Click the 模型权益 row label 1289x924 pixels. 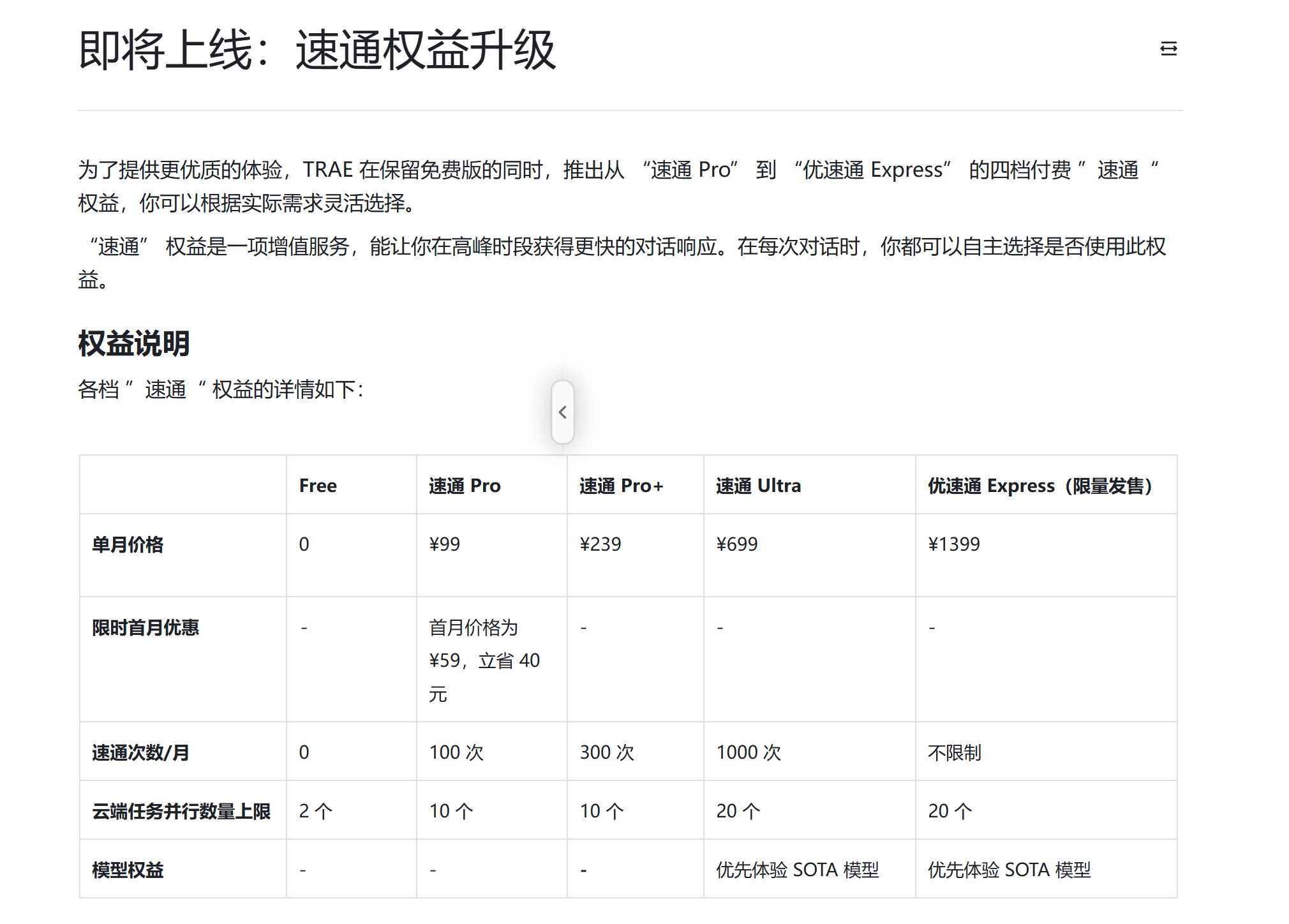click(128, 870)
